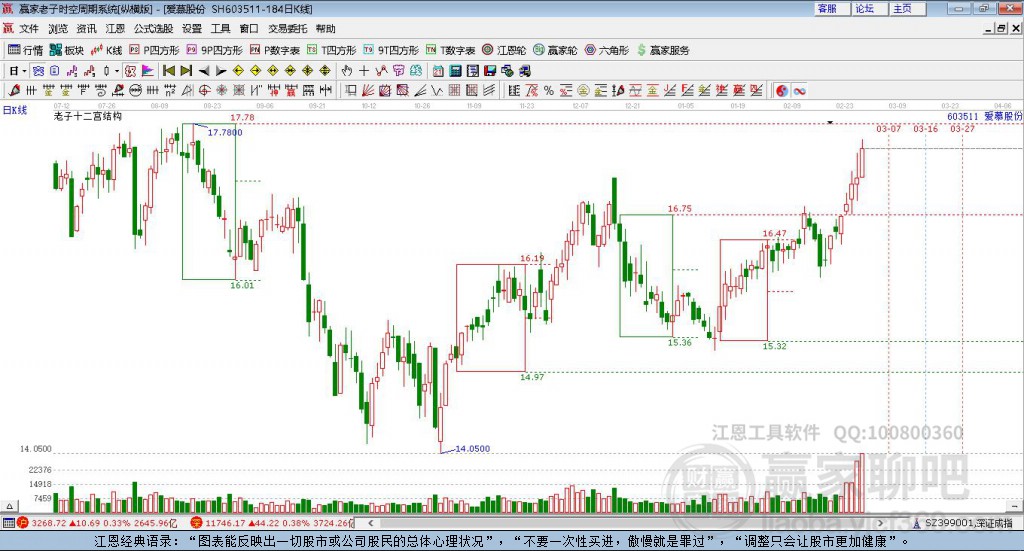Open the 赢家轮 wheel tool
This screenshot has height=551, width=1024.
(x=555, y=50)
